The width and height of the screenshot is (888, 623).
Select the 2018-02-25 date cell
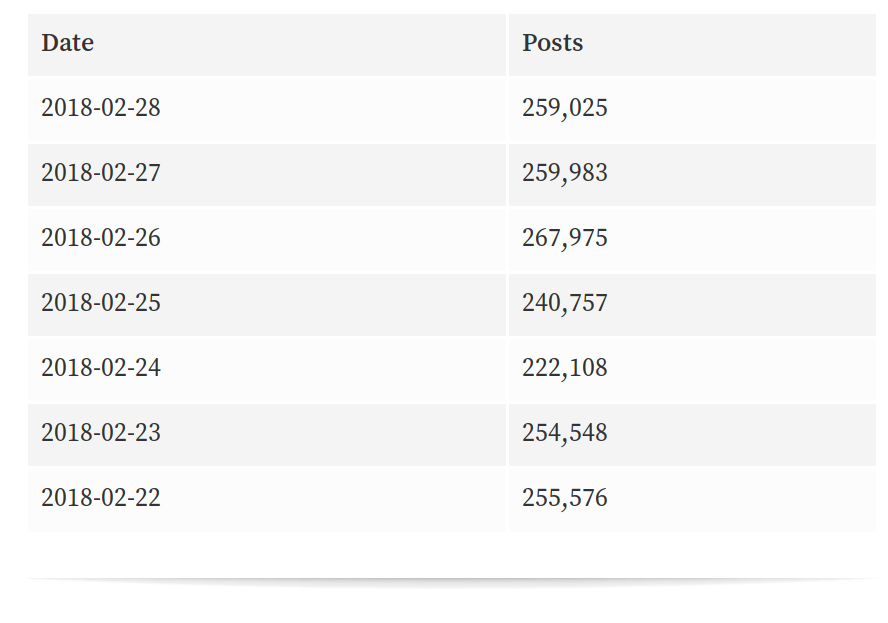click(101, 303)
